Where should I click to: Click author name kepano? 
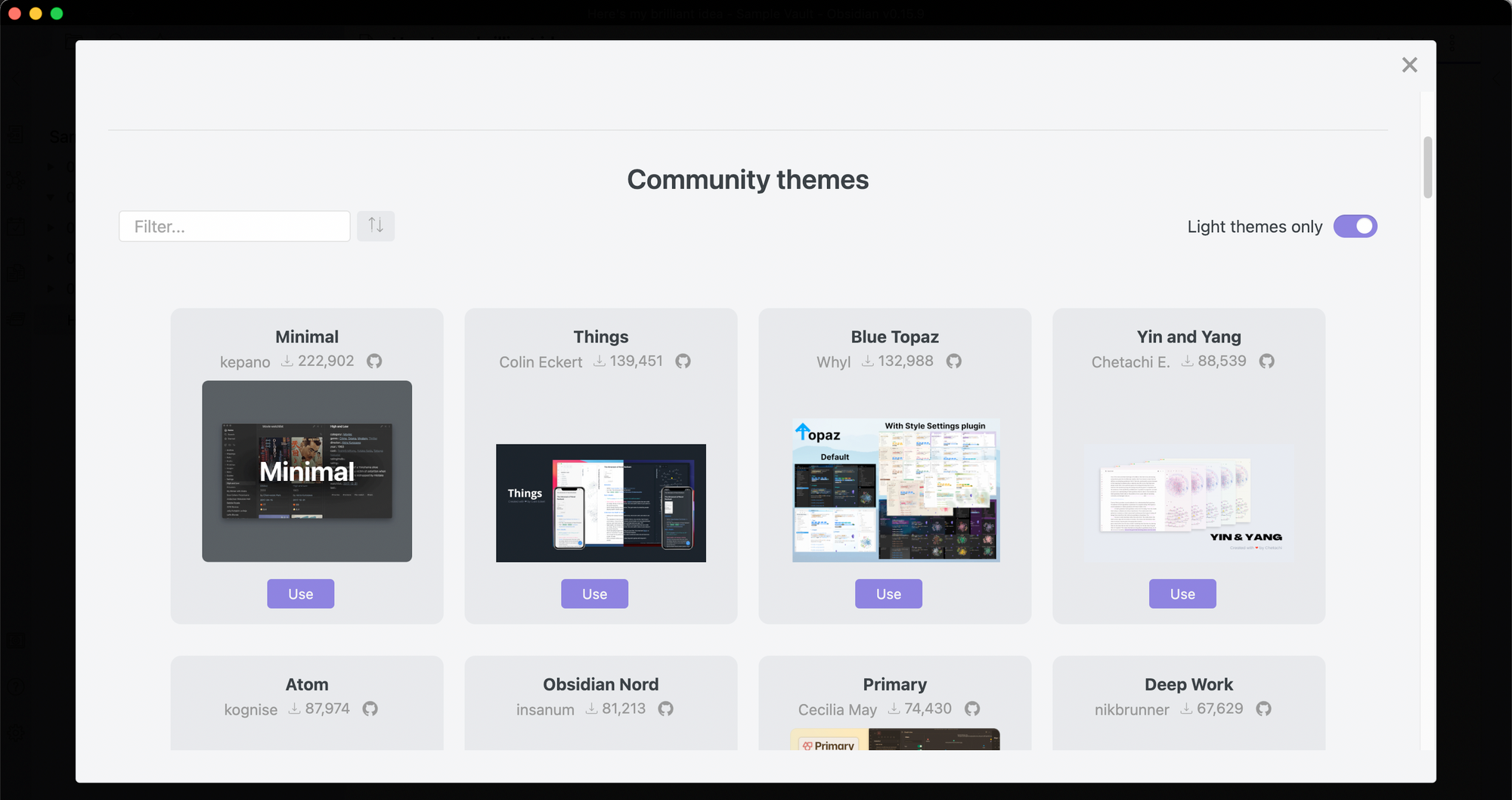click(245, 362)
